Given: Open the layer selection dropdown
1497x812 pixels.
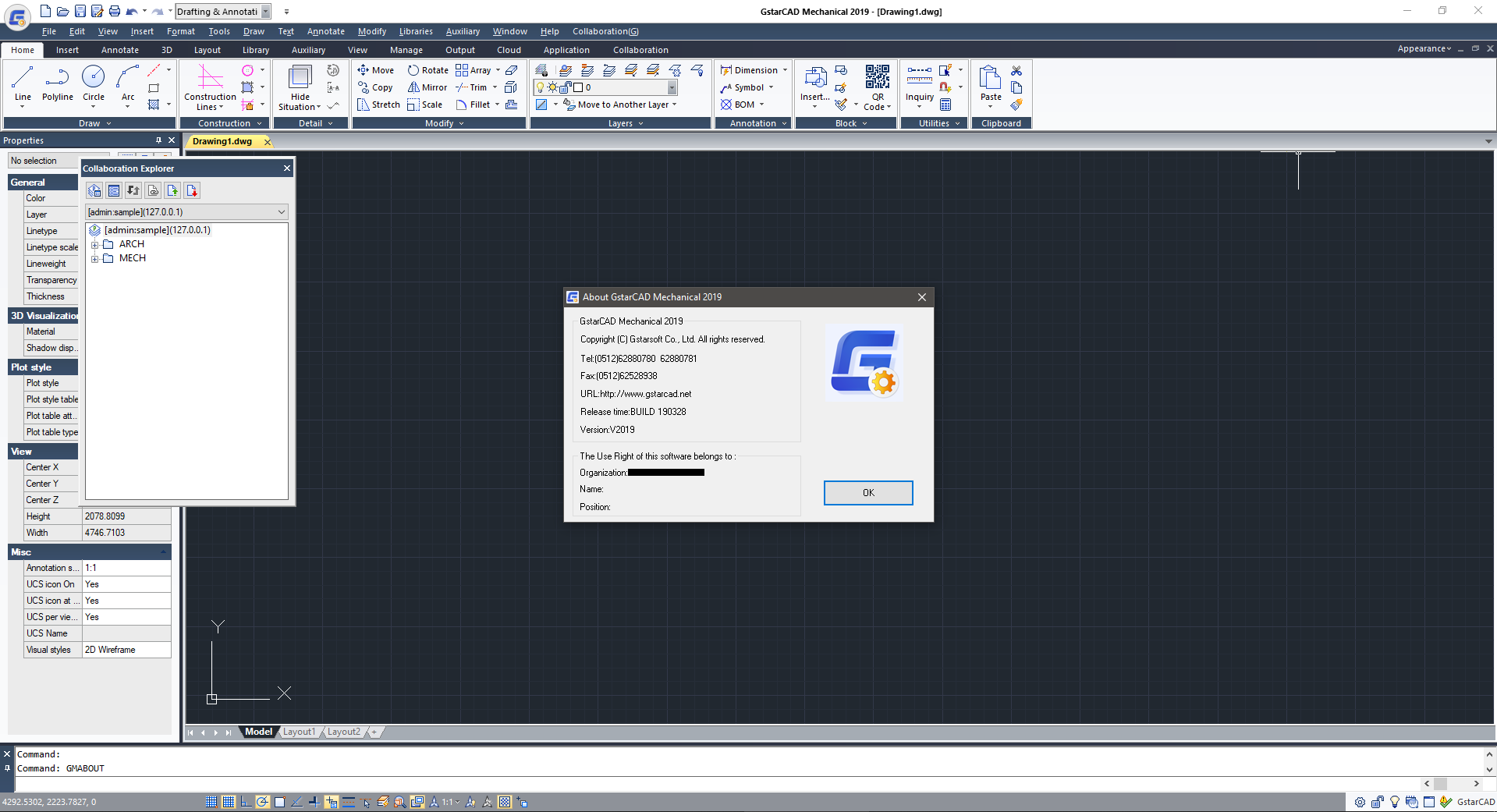Looking at the screenshot, I should [672, 87].
